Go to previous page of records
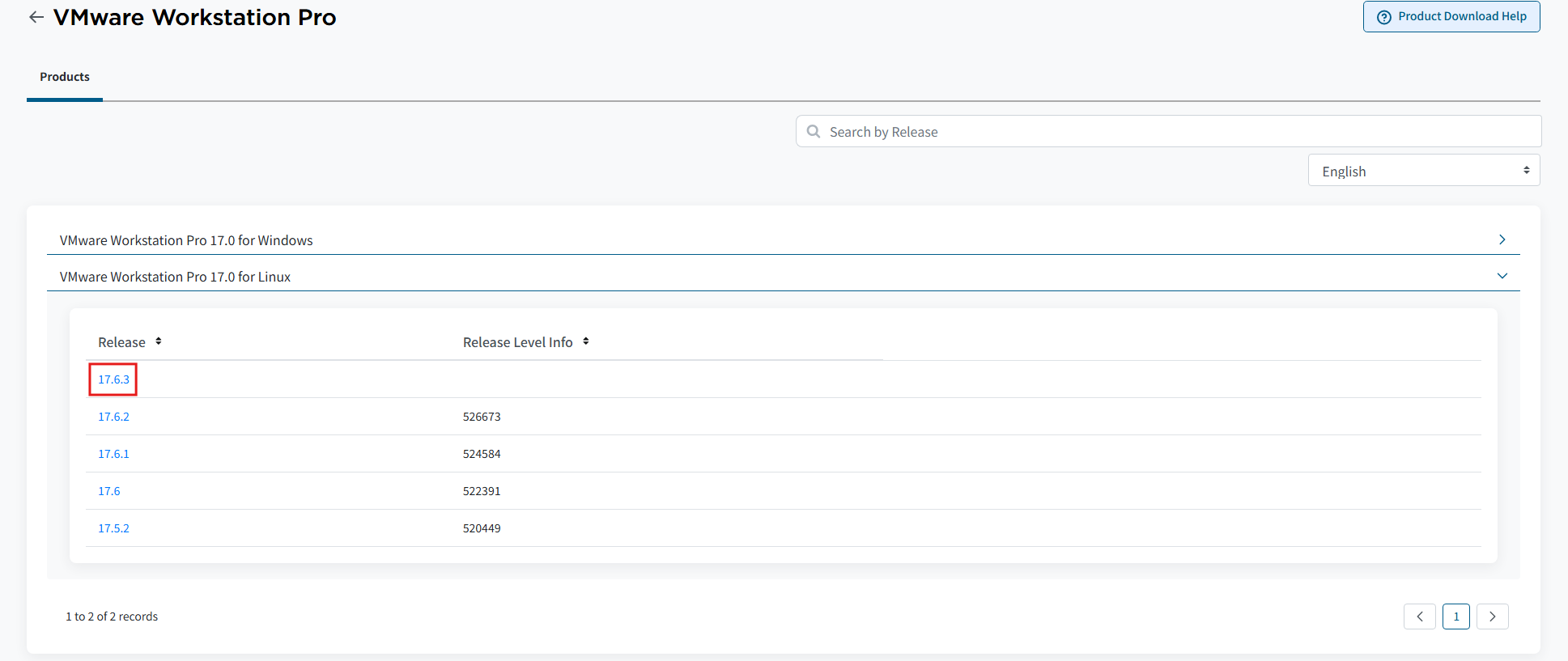The image size is (1568, 661). point(1420,617)
